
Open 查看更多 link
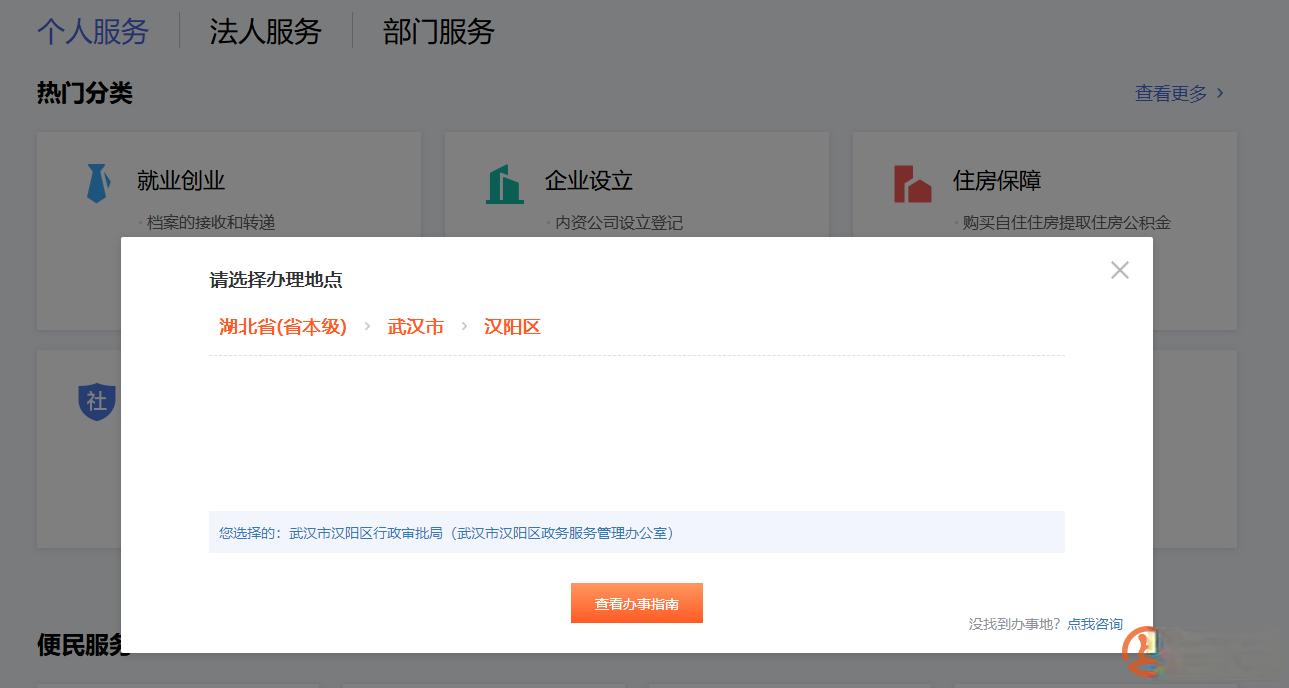(1171, 93)
